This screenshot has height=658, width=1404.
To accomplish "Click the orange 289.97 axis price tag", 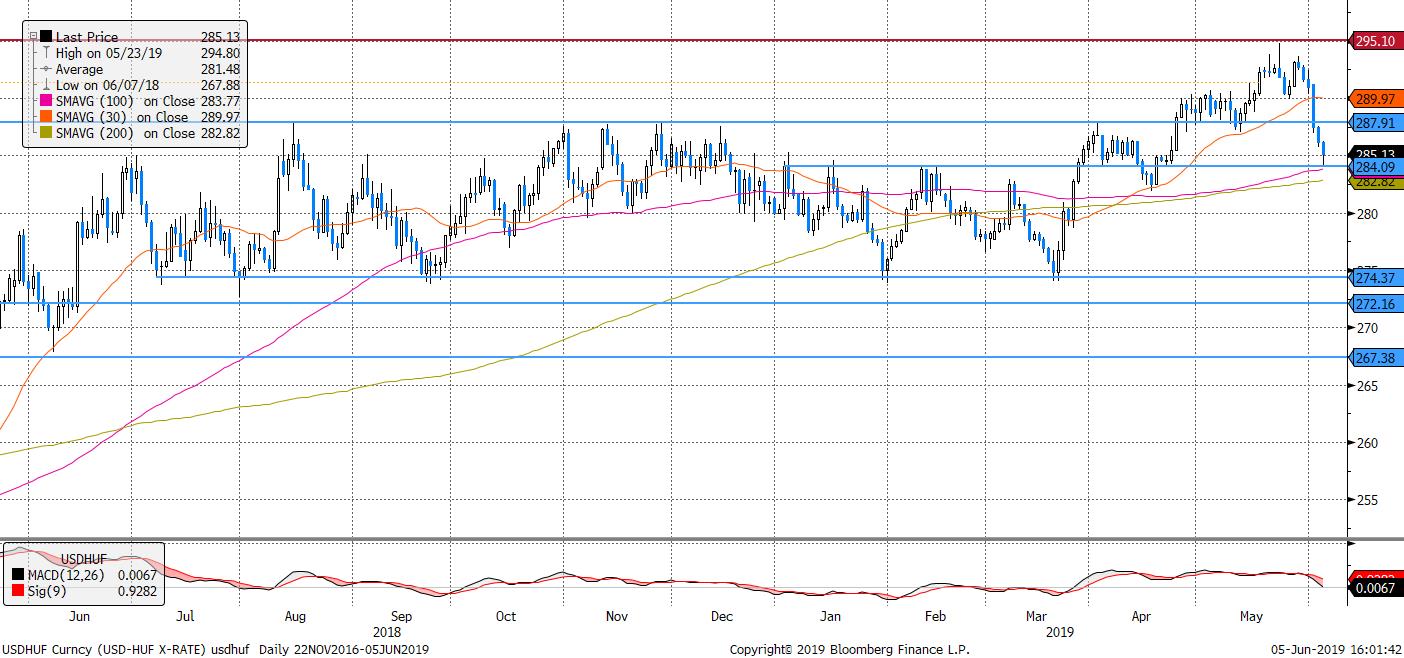I will (1375, 99).
